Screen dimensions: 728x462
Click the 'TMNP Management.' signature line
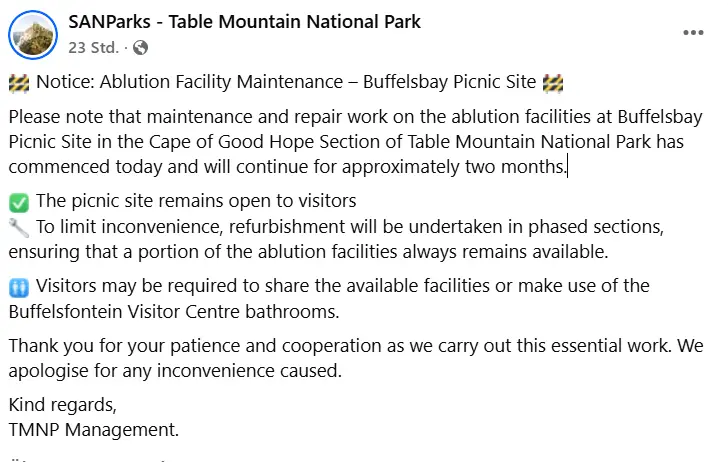[x=94, y=429]
